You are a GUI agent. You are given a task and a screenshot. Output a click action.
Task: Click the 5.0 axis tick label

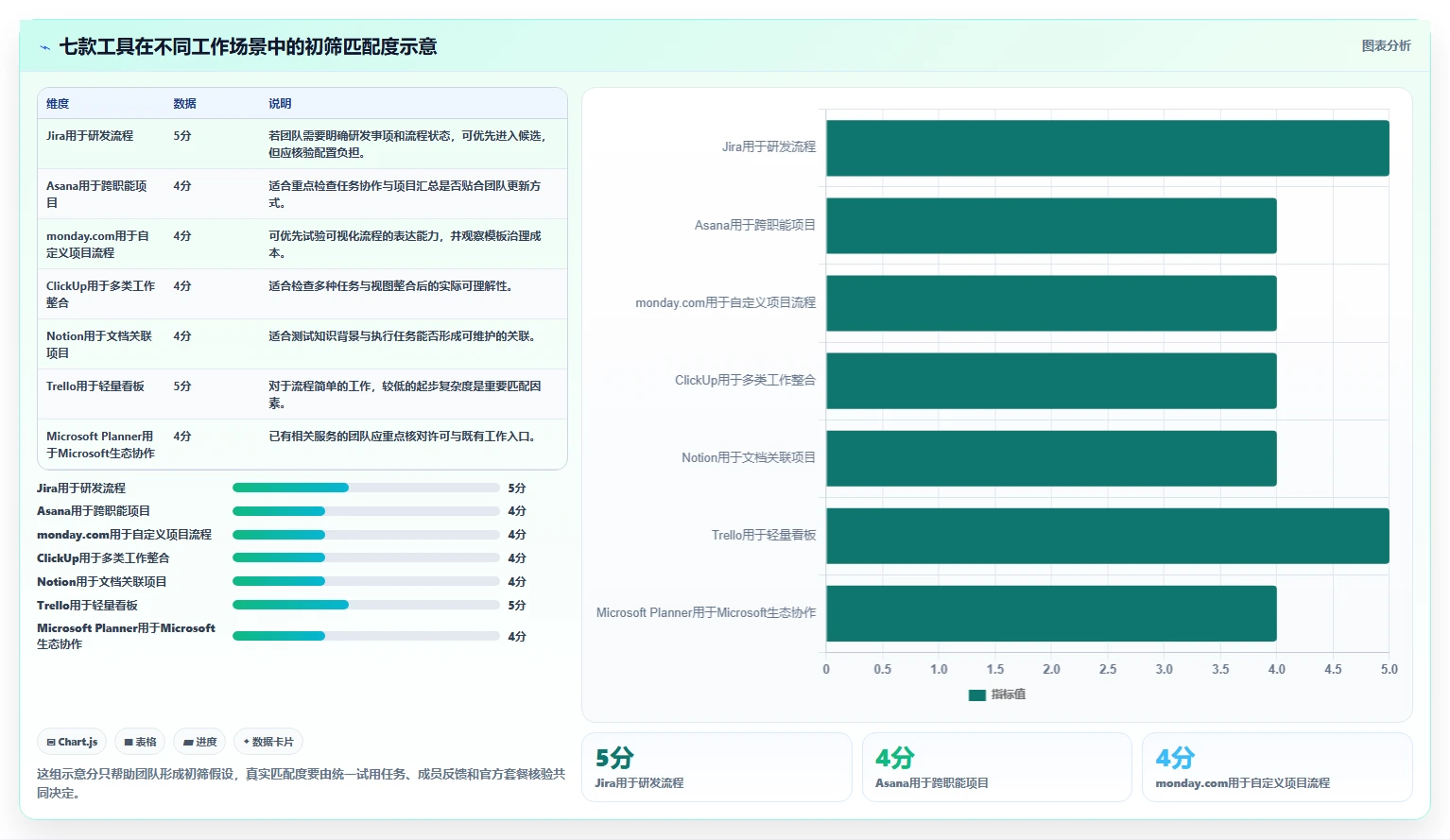(x=1389, y=669)
